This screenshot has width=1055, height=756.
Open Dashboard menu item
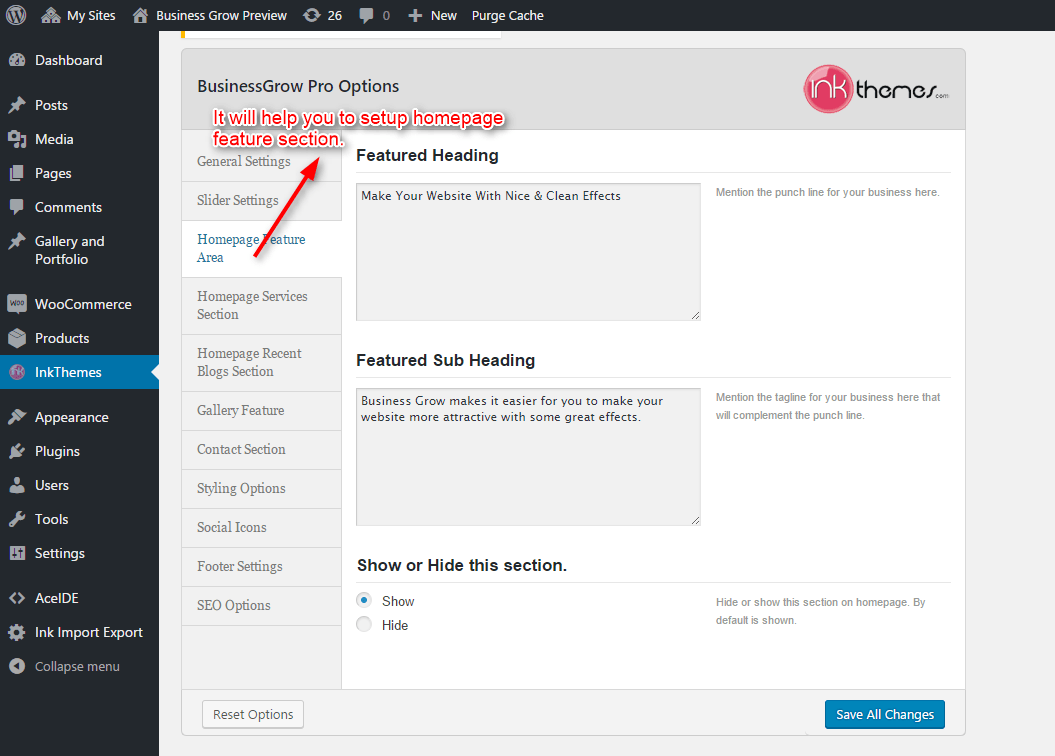click(79, 60)
